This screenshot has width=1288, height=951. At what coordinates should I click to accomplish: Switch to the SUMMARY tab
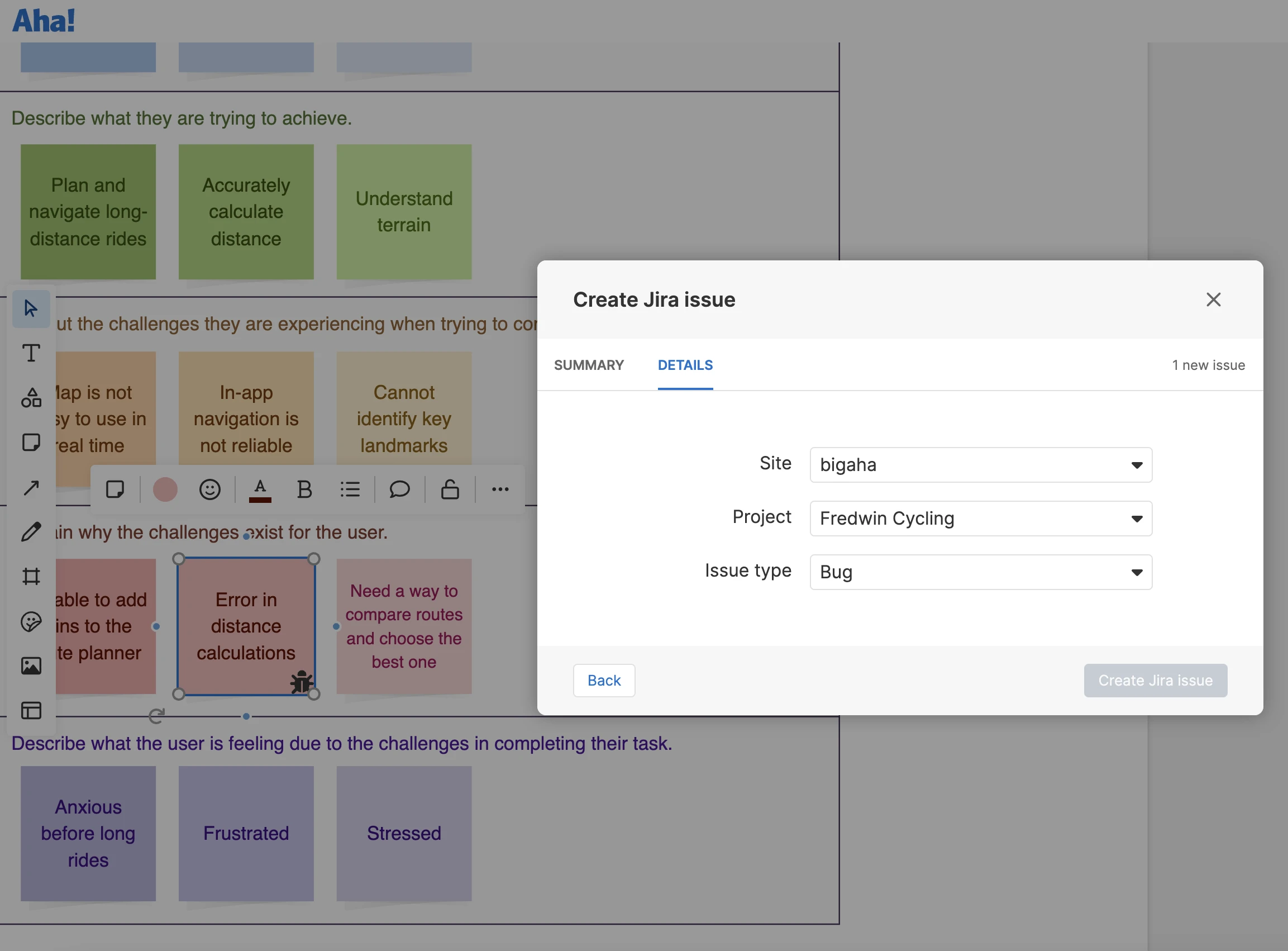pos(588,365)
